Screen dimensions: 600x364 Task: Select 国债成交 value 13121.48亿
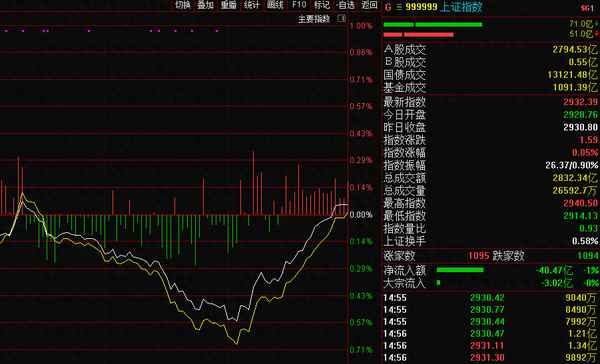[x=572, y=75]
